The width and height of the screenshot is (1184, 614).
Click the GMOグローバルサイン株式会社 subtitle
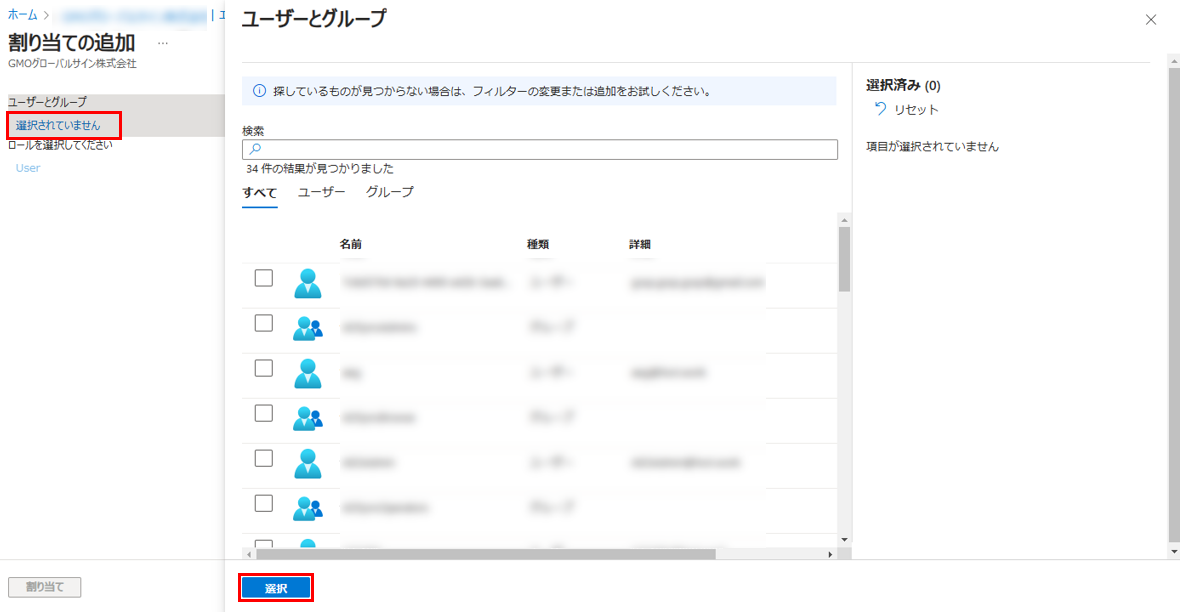[x=72, y=63]
